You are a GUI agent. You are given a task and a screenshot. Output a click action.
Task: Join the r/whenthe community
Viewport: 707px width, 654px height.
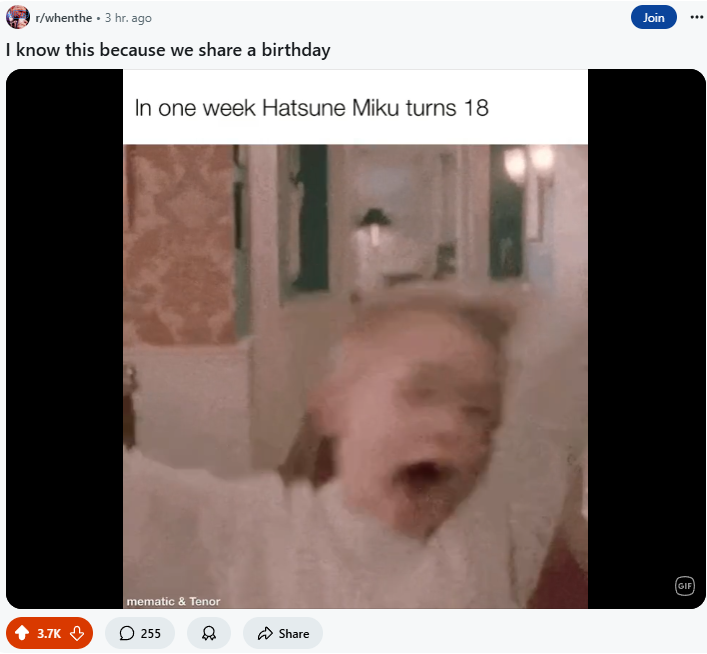(x=653, y=17)
